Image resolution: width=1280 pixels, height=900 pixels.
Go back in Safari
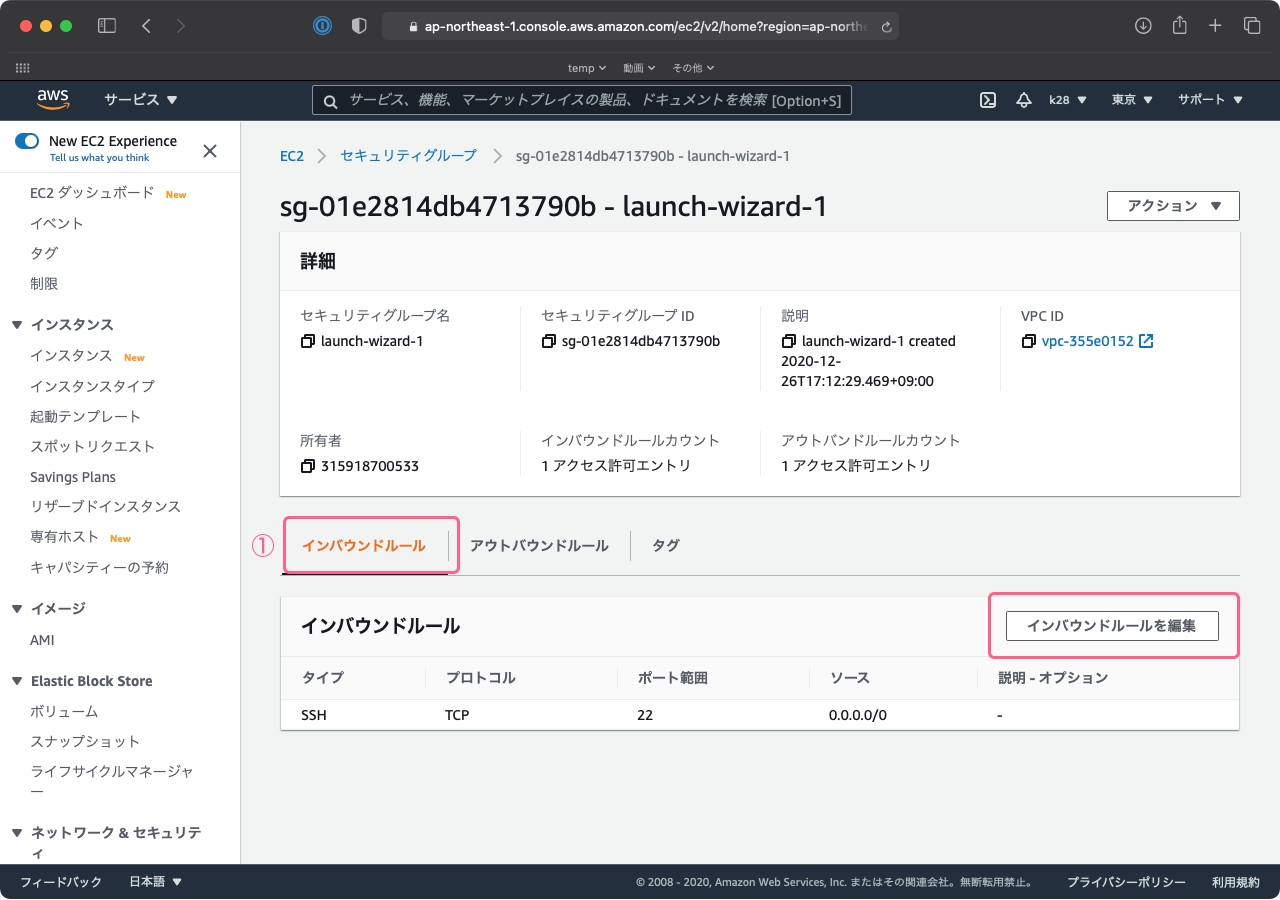click(146, 26)
